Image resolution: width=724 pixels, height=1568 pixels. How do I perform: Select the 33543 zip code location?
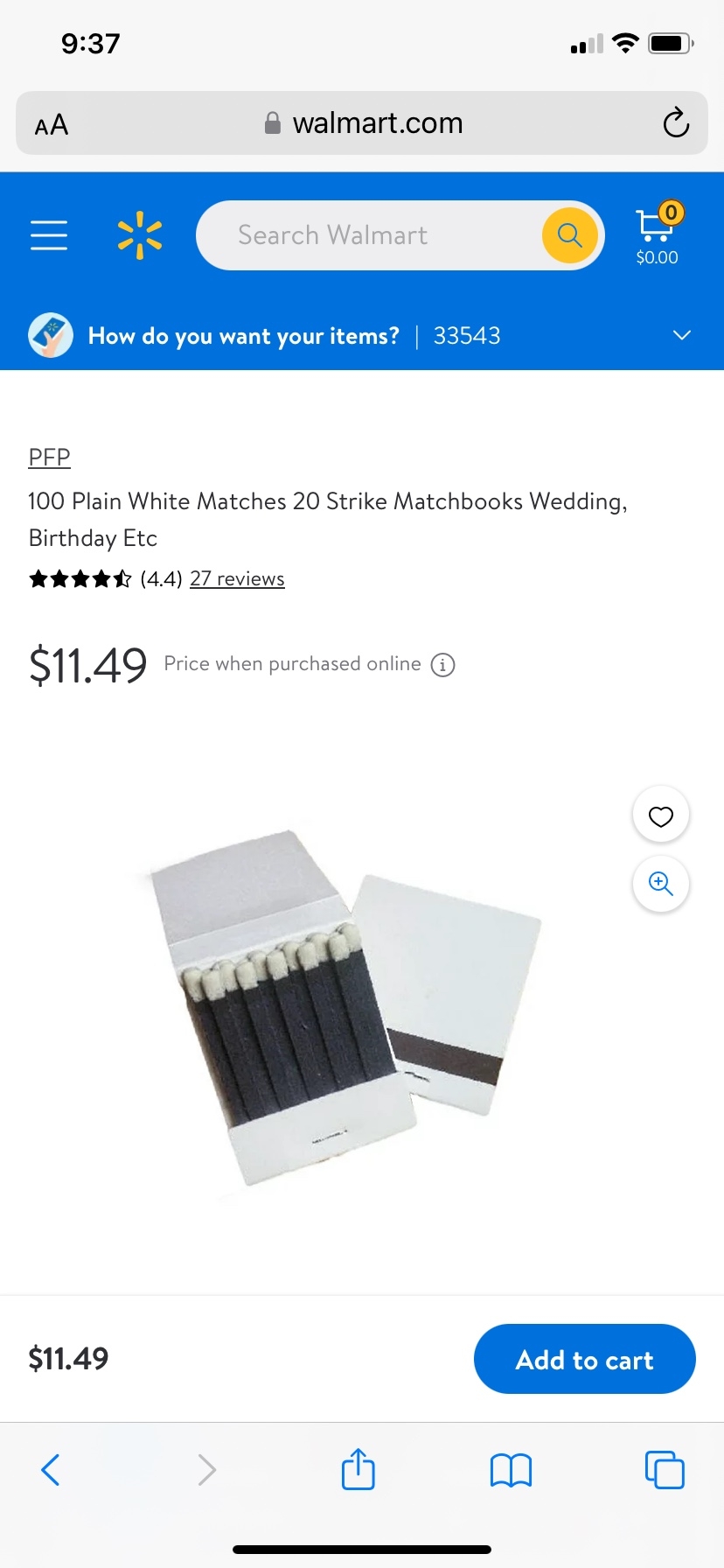[467, 336]
